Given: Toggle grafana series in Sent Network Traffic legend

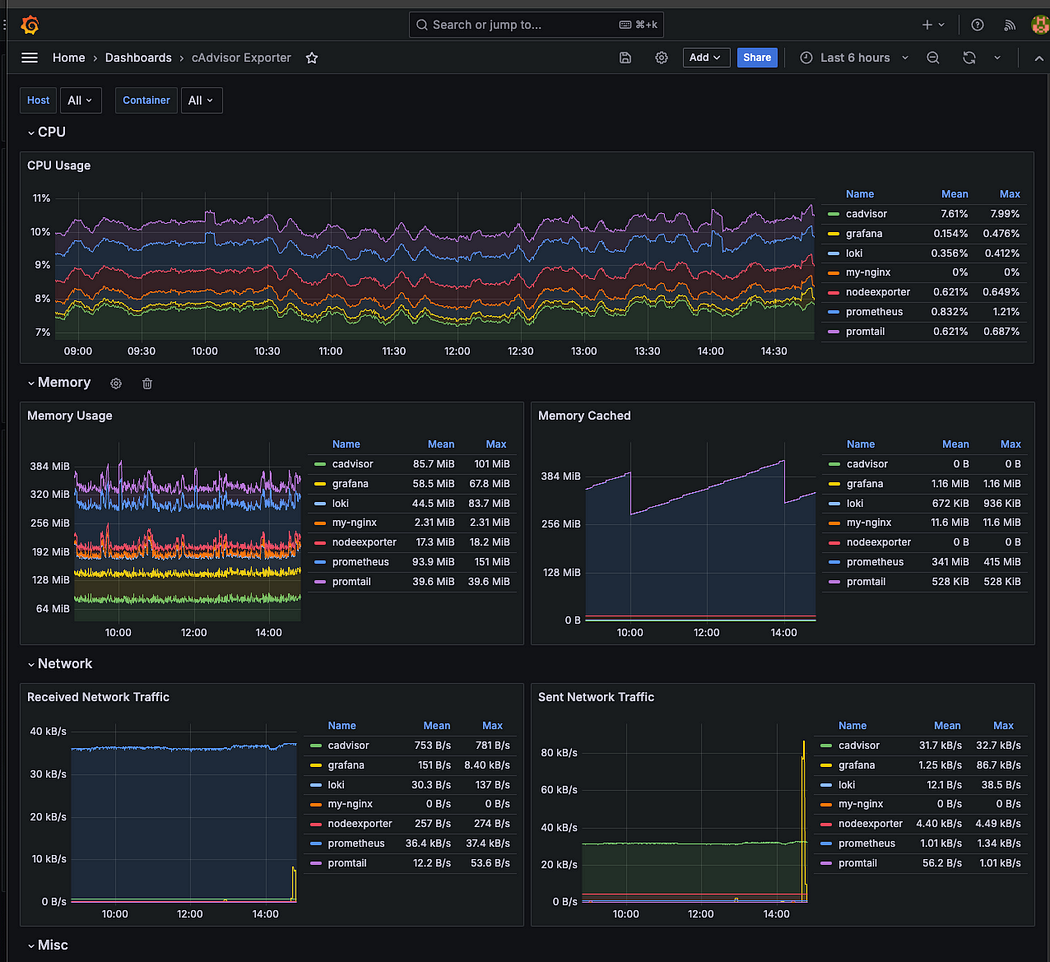Looking at the screenshot, I should click(856, 765).
